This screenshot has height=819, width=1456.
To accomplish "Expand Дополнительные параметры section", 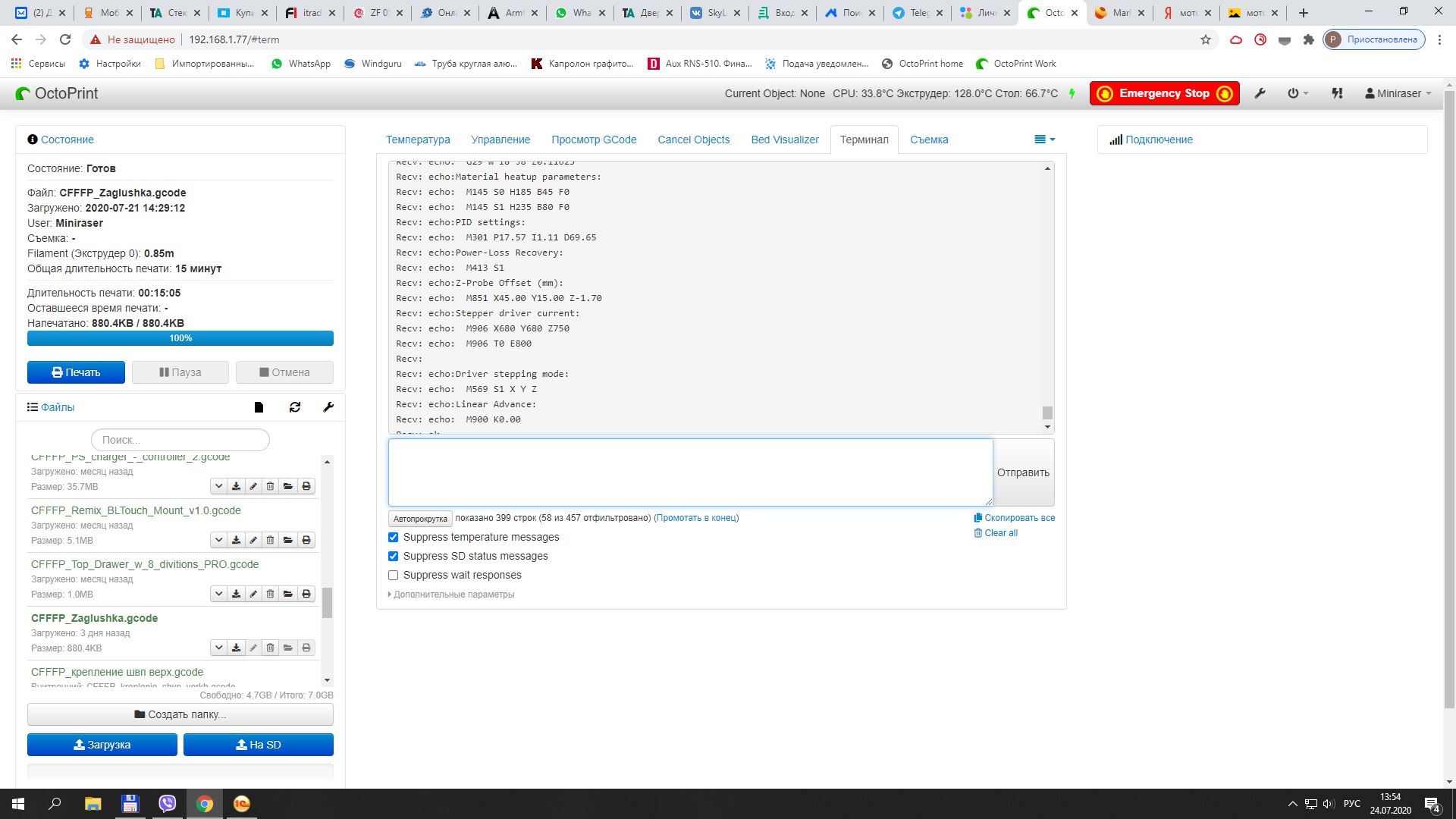I will [453, 595].
